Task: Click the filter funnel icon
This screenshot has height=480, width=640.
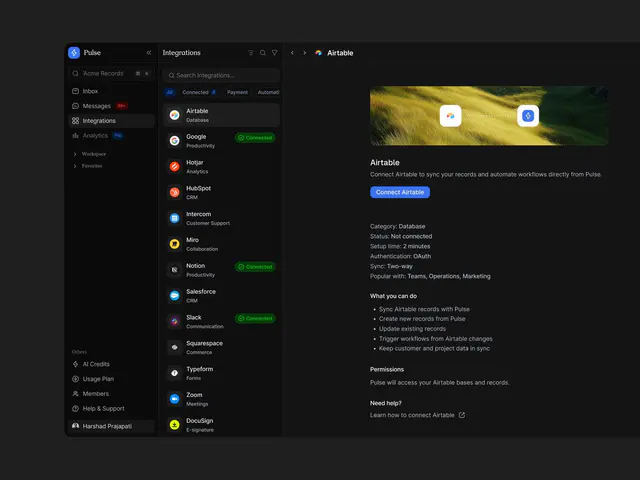Action: pos(275,53)
